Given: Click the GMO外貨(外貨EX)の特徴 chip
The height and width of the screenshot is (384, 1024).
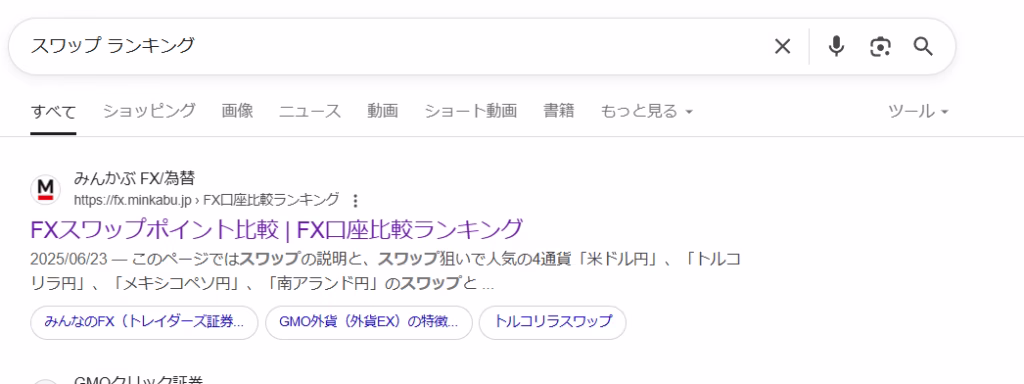Looking at the screenshot, I should click(x=369, y=323).
